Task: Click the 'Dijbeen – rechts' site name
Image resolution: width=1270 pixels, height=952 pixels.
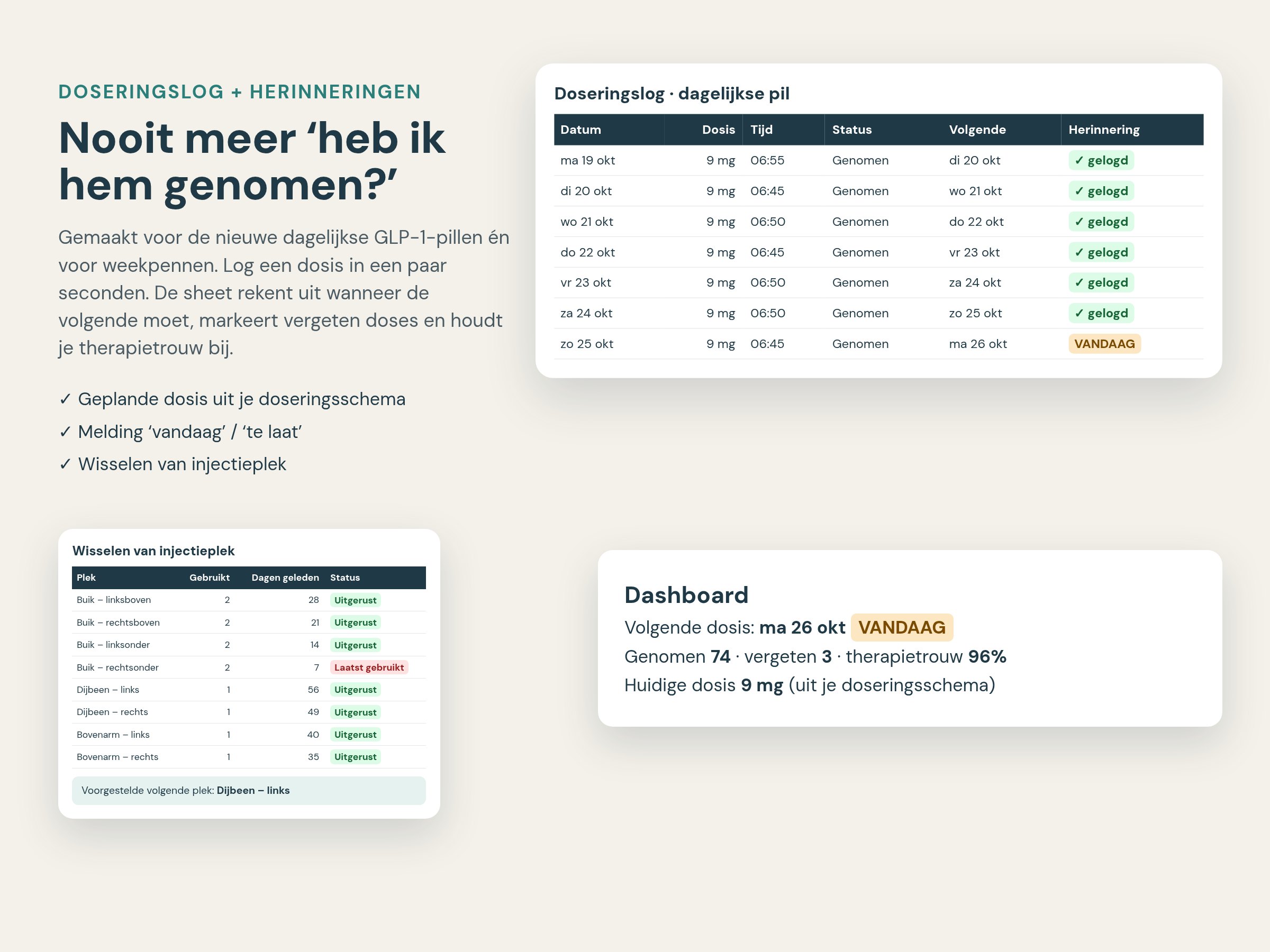Action: (112, 712)
